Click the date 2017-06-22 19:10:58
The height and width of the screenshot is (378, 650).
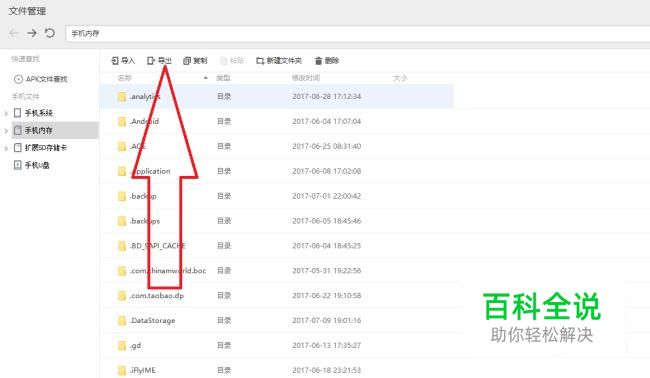click(x=327, y=295)
